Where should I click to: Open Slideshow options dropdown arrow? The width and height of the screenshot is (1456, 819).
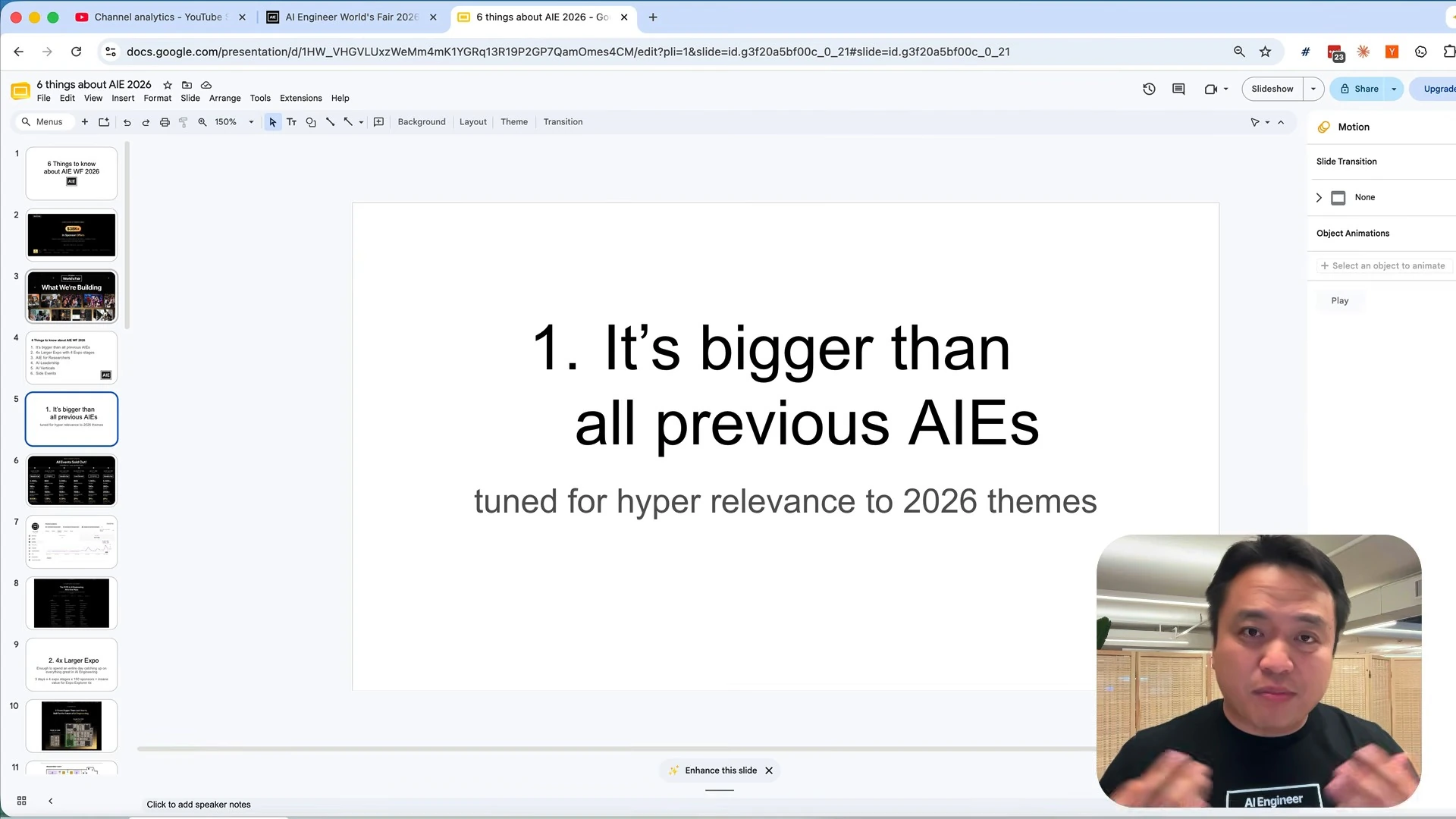coord(1313,89)
